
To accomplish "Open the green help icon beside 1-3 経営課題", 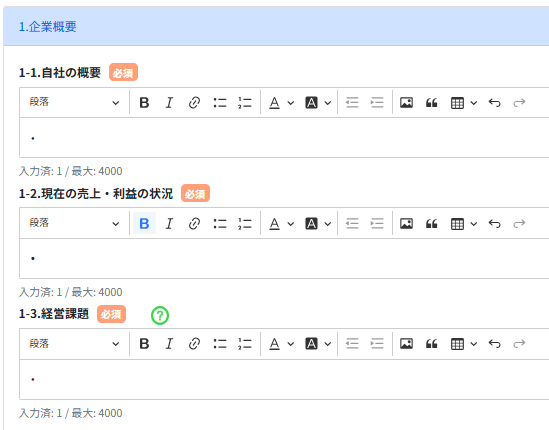I will pyautogui.click(x=160, y=315).
